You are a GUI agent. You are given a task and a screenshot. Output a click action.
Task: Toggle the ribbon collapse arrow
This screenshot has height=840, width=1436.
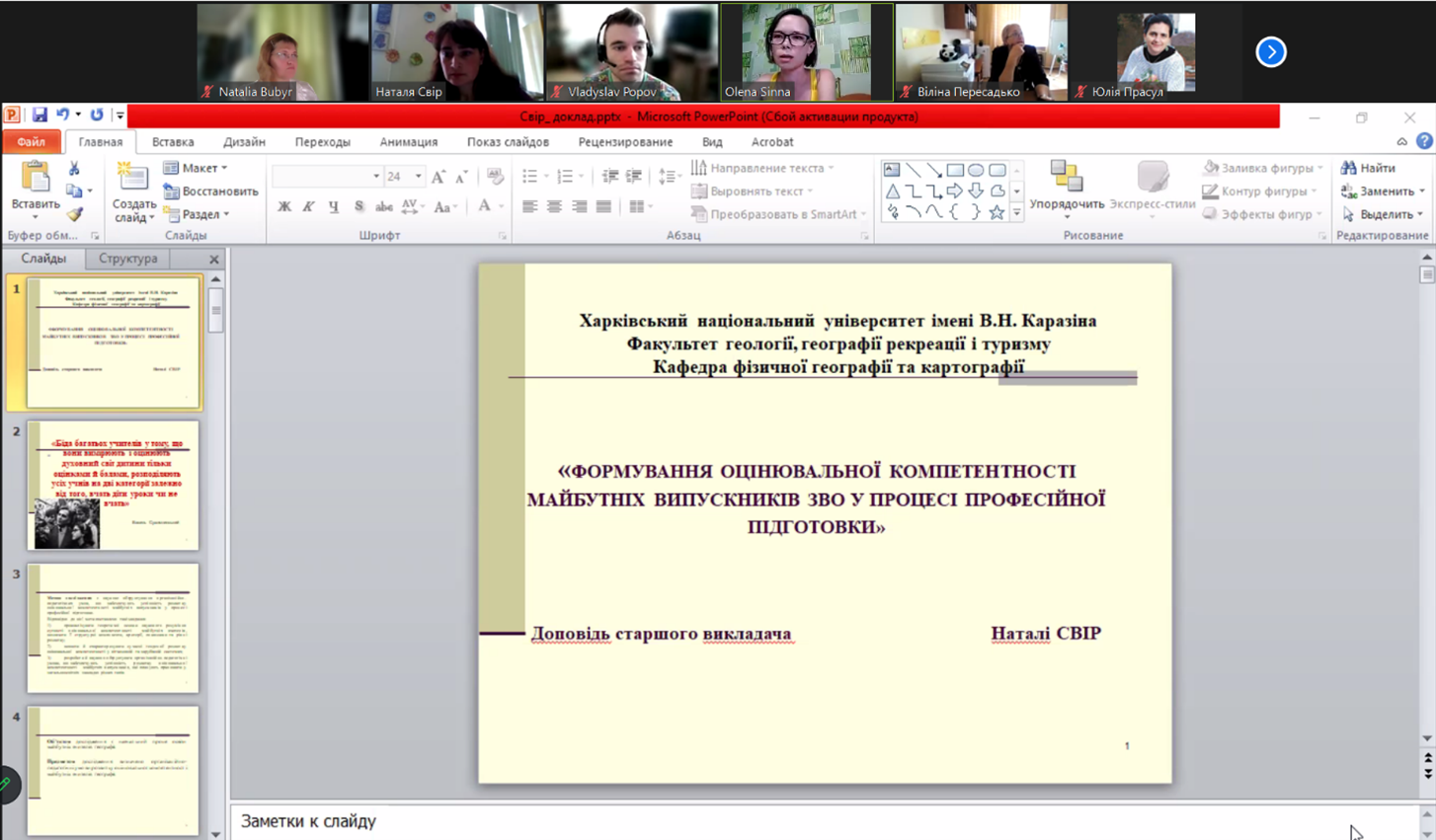pos(1401,142)
